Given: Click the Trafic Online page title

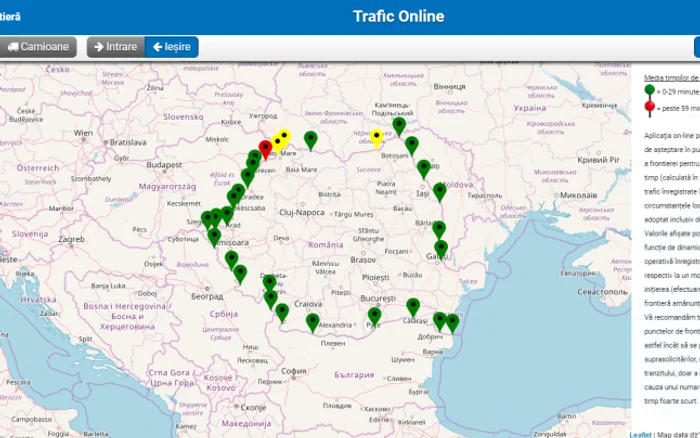Looking at the screenshot, I should tap(399, 17).
